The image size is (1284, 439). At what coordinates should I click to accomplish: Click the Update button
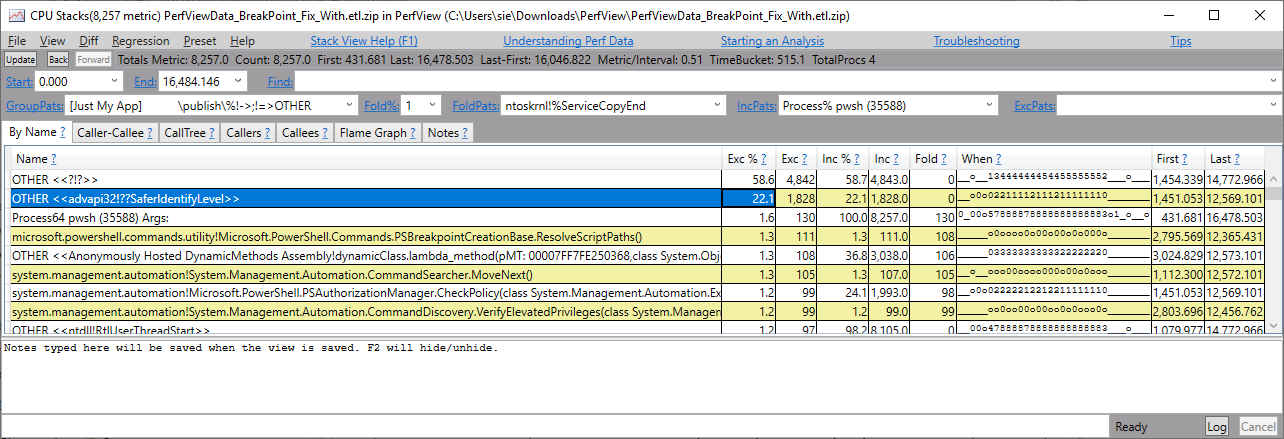(x=21, y=60)
